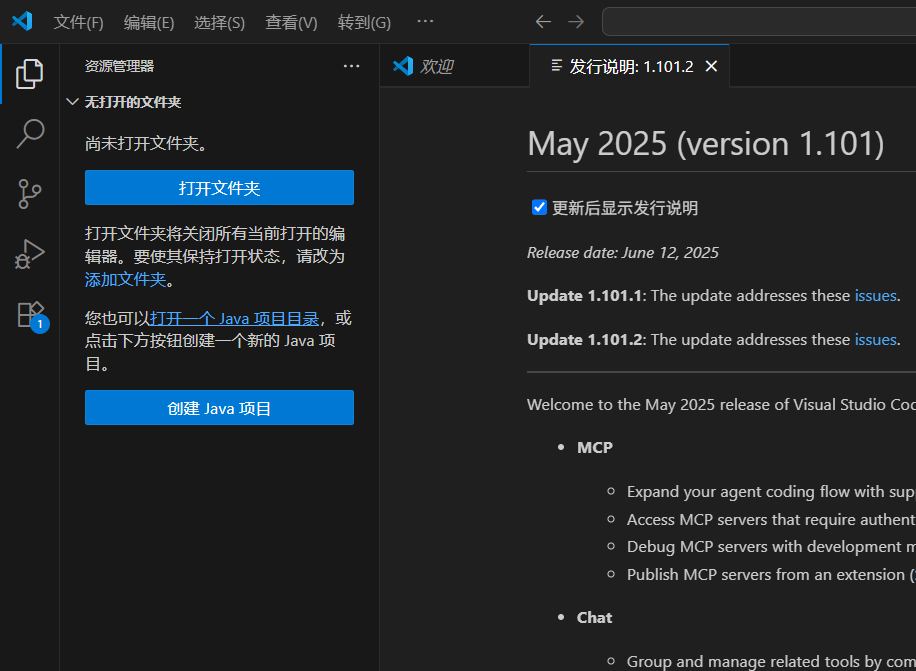This screenshot has width=916, height=671.
Task: Go forward with the right arrow
Action: 576,22
